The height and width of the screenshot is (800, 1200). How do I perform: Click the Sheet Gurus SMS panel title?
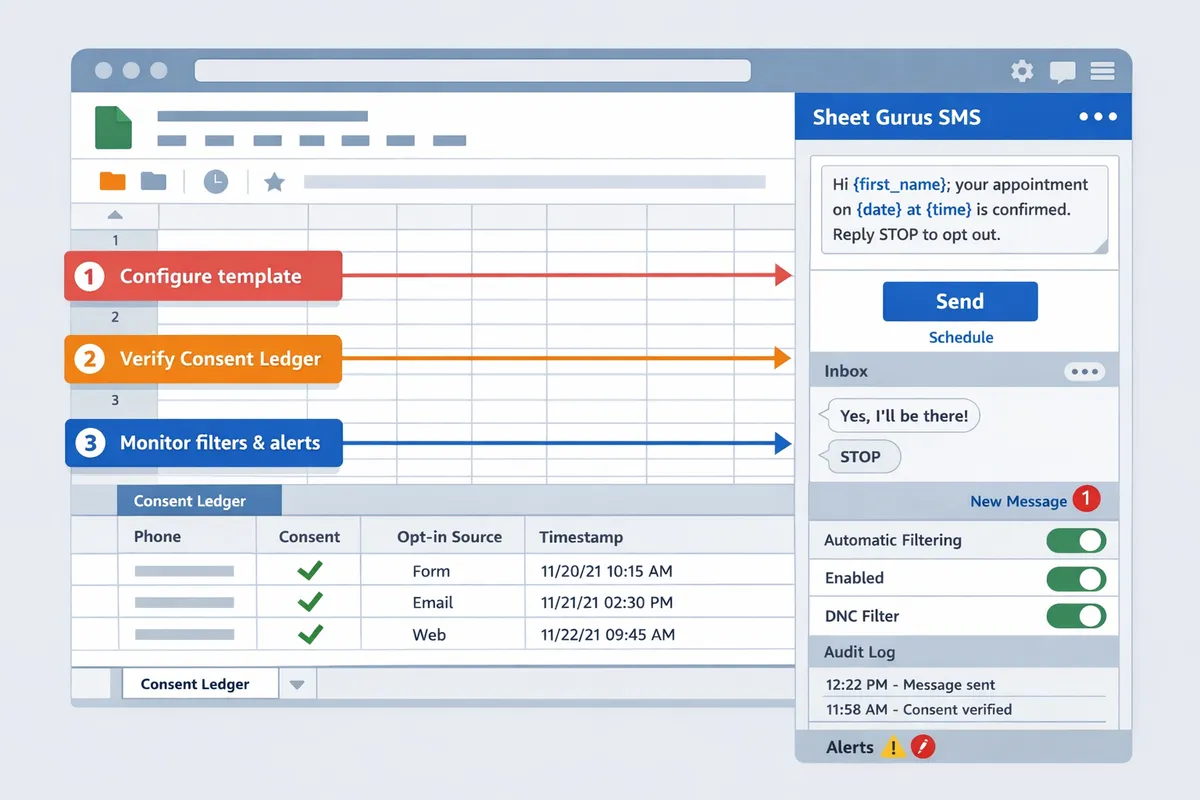click(896, 117)
